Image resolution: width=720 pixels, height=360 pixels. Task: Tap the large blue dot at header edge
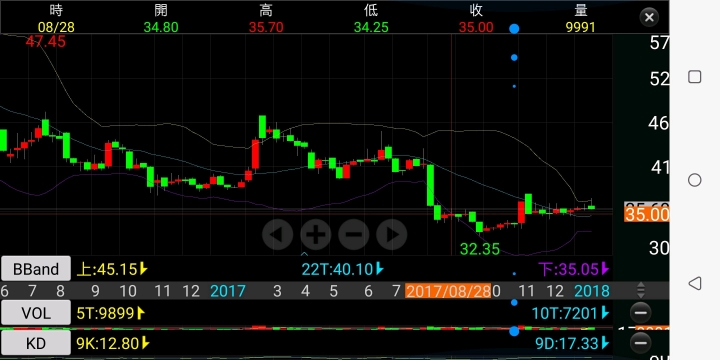tap(514, 29)
